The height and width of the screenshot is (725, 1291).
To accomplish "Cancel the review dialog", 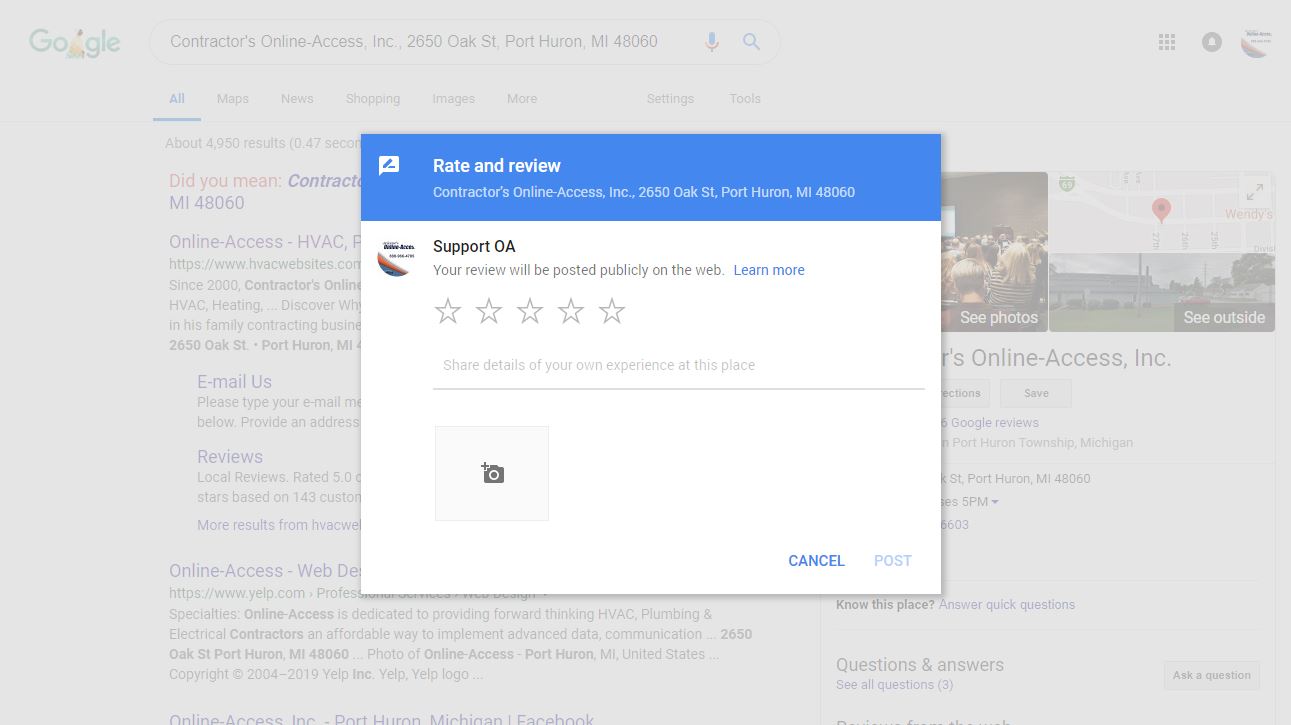I will point(816,561).
